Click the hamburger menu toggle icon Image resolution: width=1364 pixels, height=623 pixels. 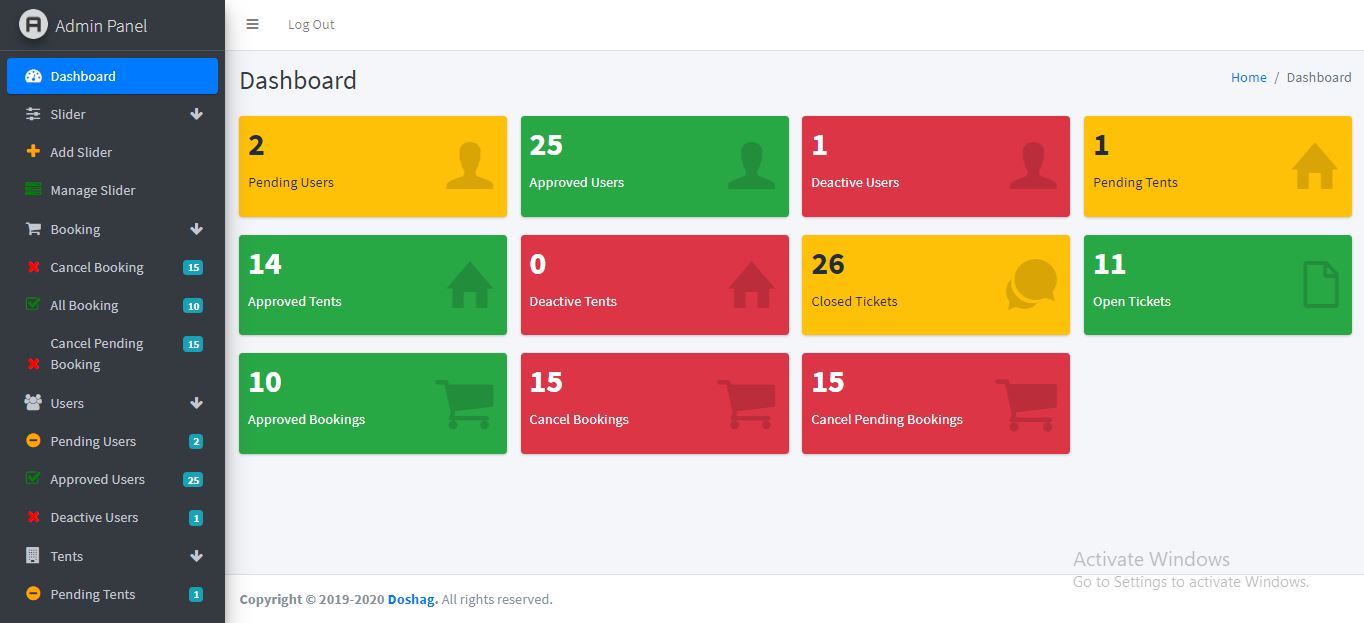(253, 24)
